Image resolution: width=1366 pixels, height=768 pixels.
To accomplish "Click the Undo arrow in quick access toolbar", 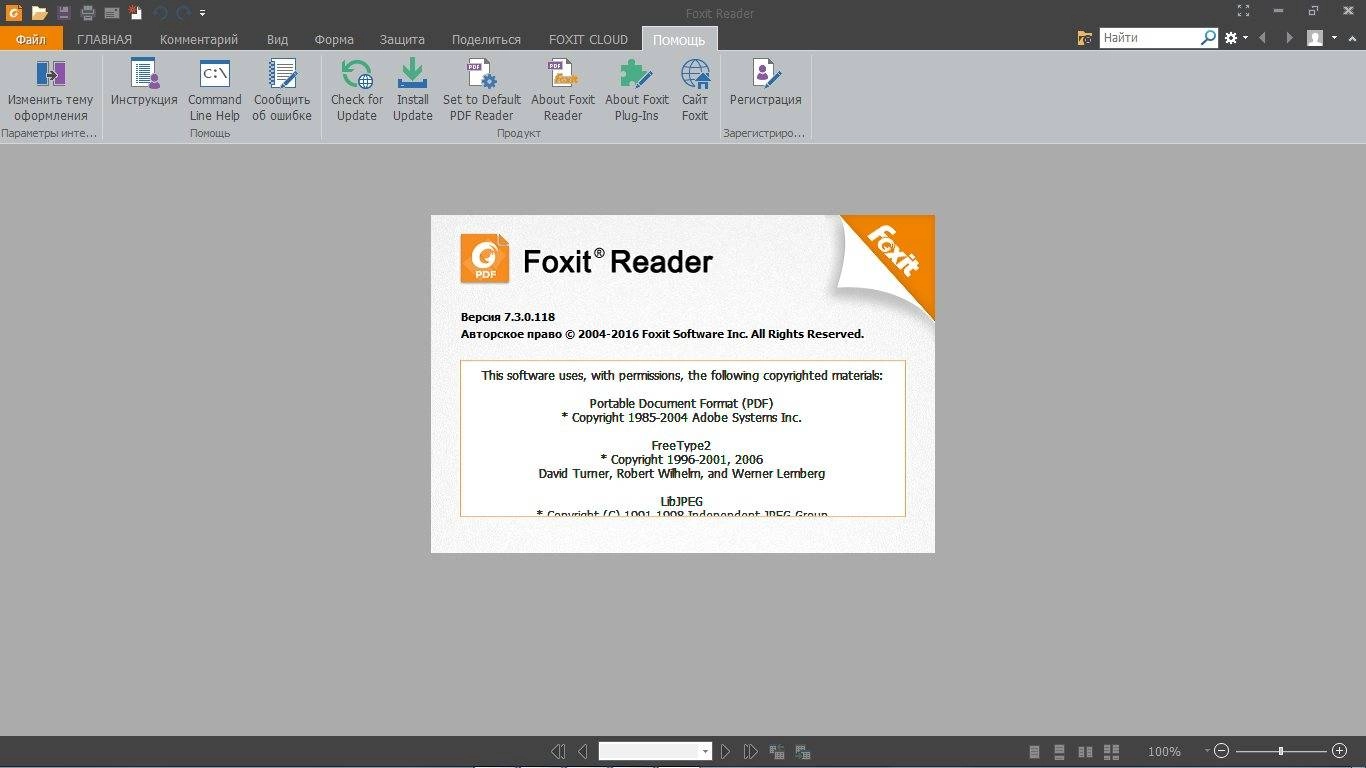I will tap(160, 13).
